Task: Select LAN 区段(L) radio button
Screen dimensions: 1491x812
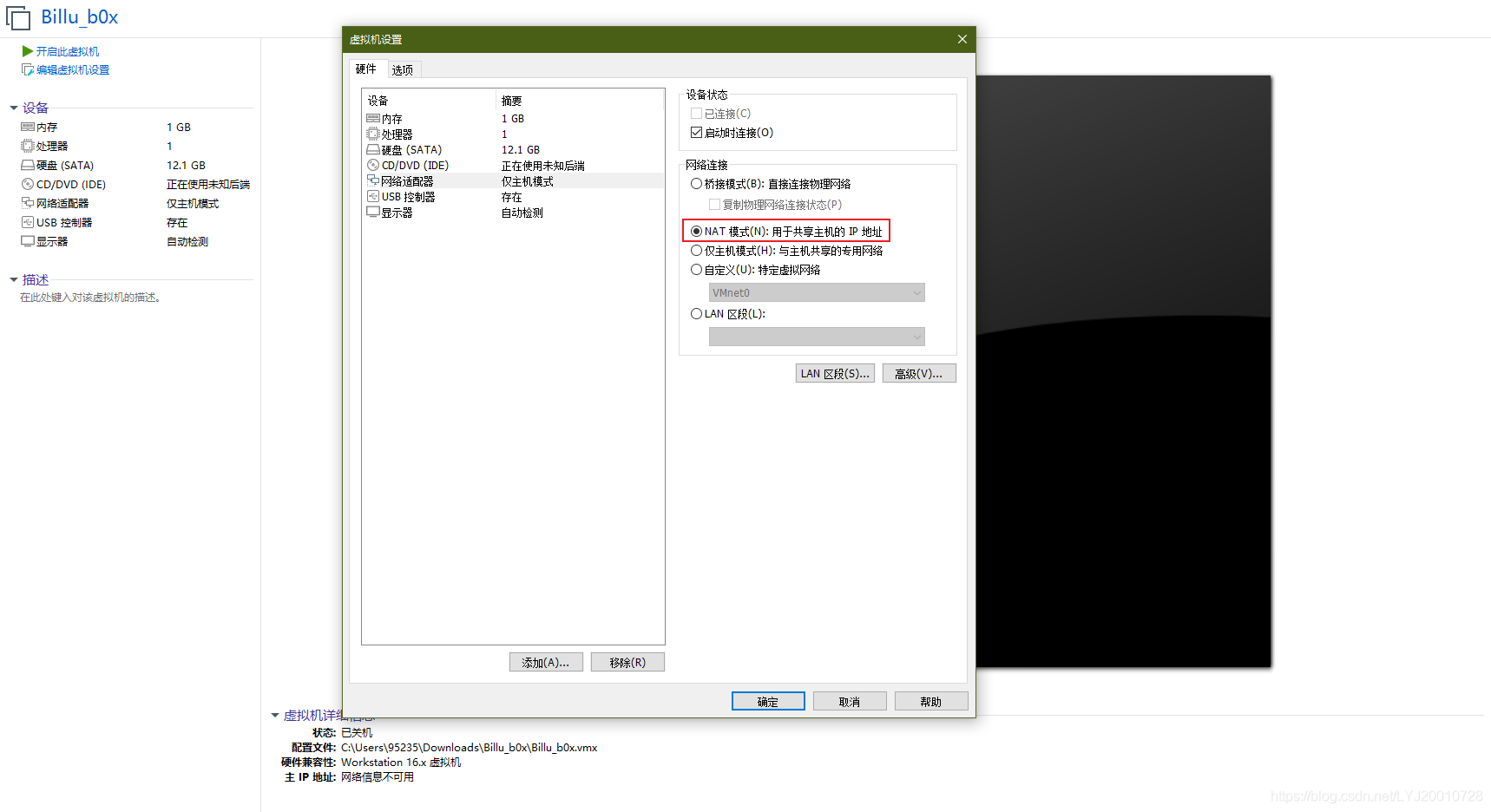Action: point(696,314)
